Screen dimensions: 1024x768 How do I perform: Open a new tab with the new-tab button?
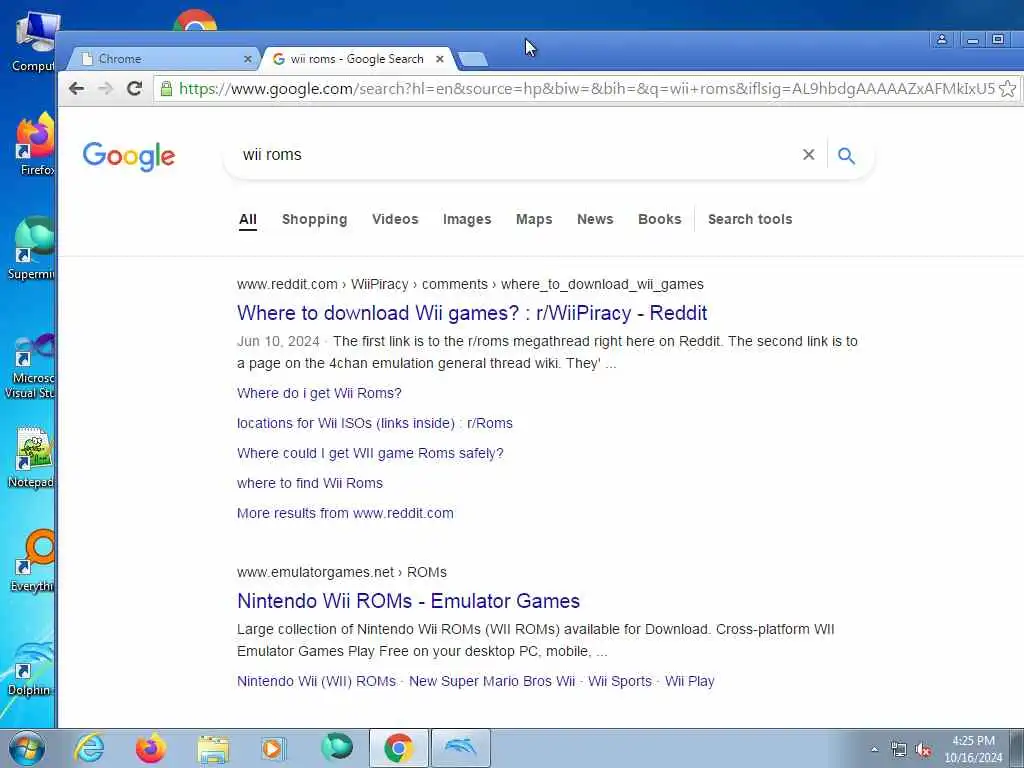pos(472,59)
